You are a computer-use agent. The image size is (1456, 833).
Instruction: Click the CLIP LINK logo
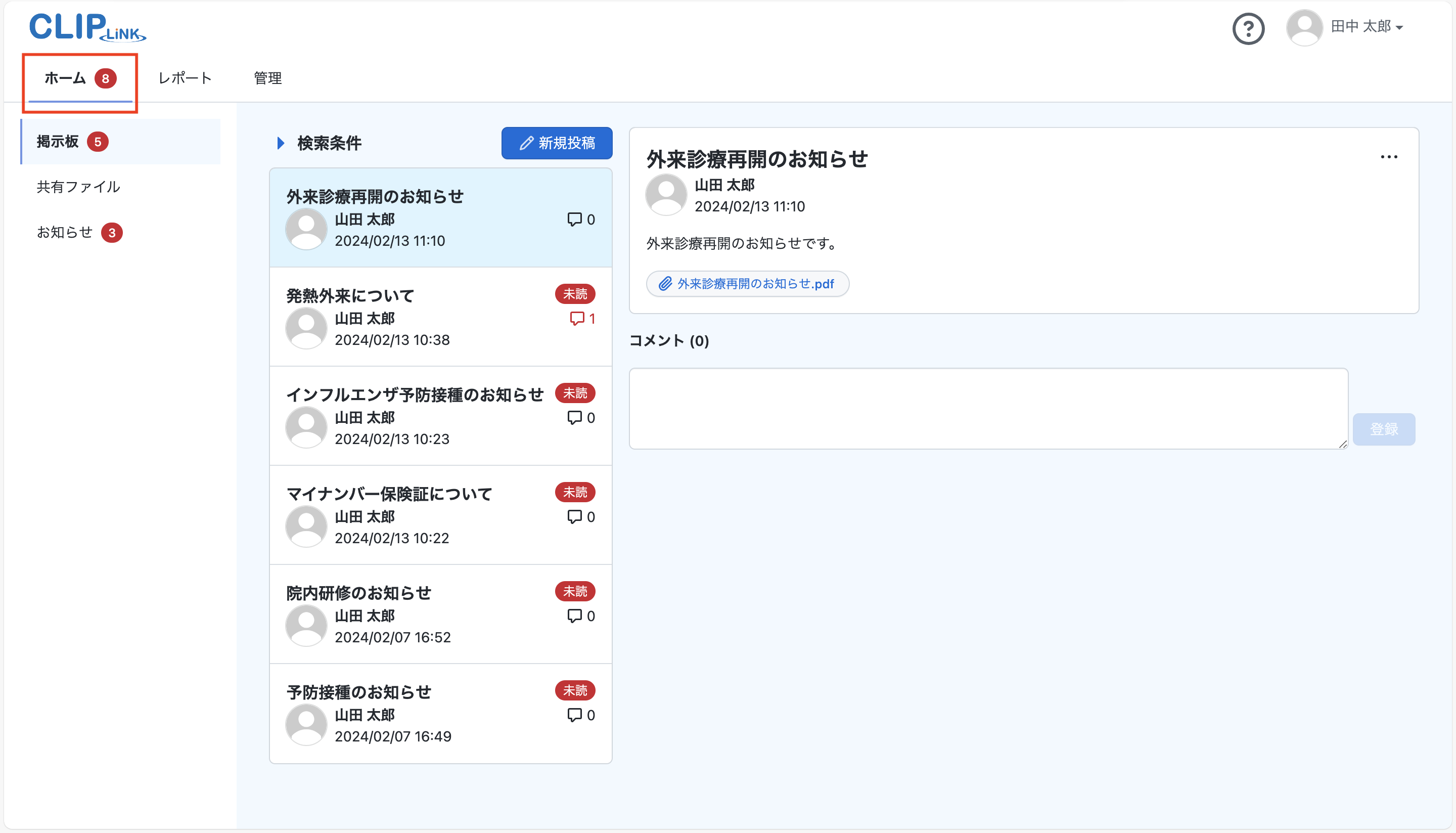pyautogui.click(x=87, y=27)
